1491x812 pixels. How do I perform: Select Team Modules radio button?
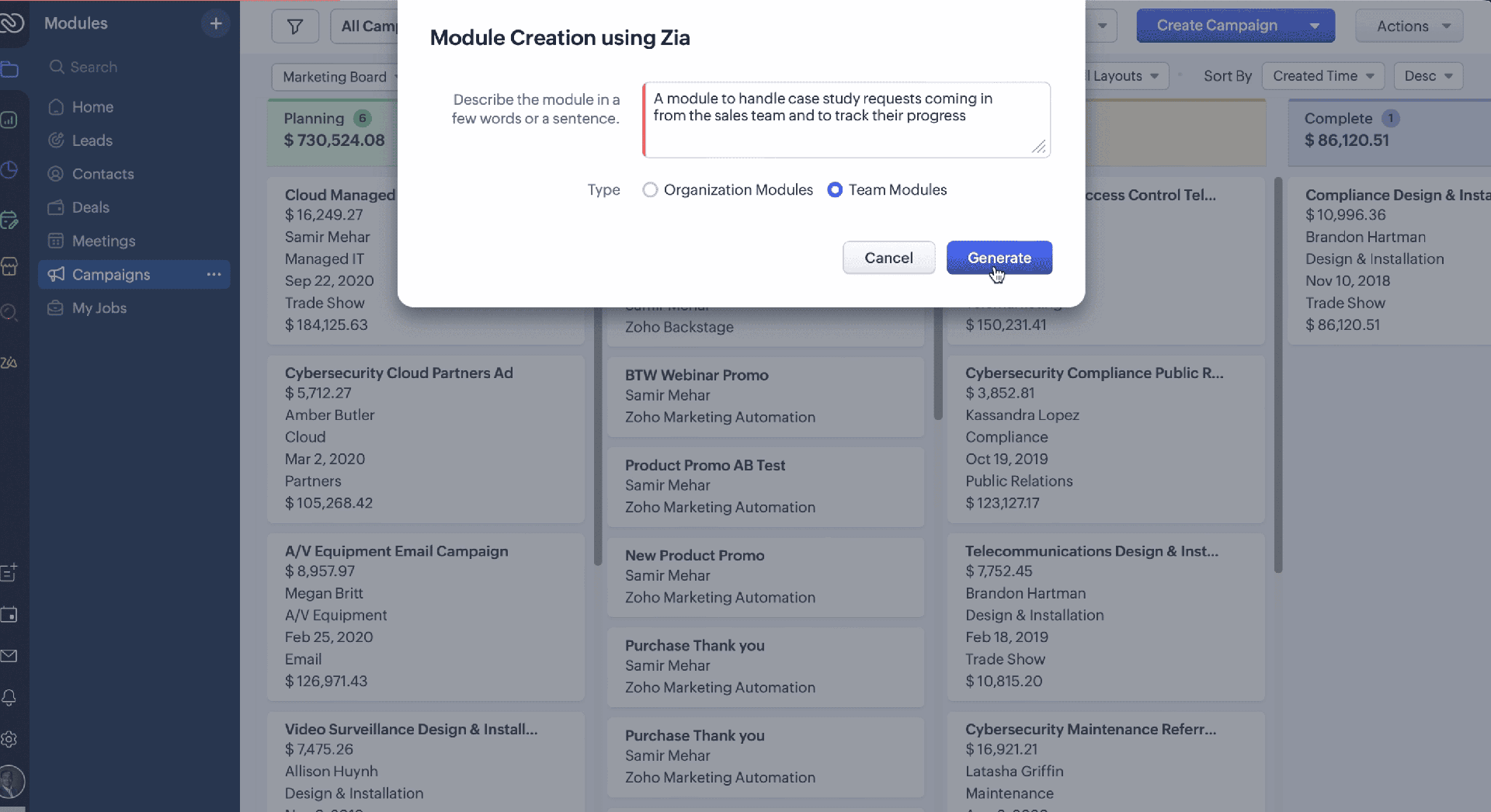[835, 190]
